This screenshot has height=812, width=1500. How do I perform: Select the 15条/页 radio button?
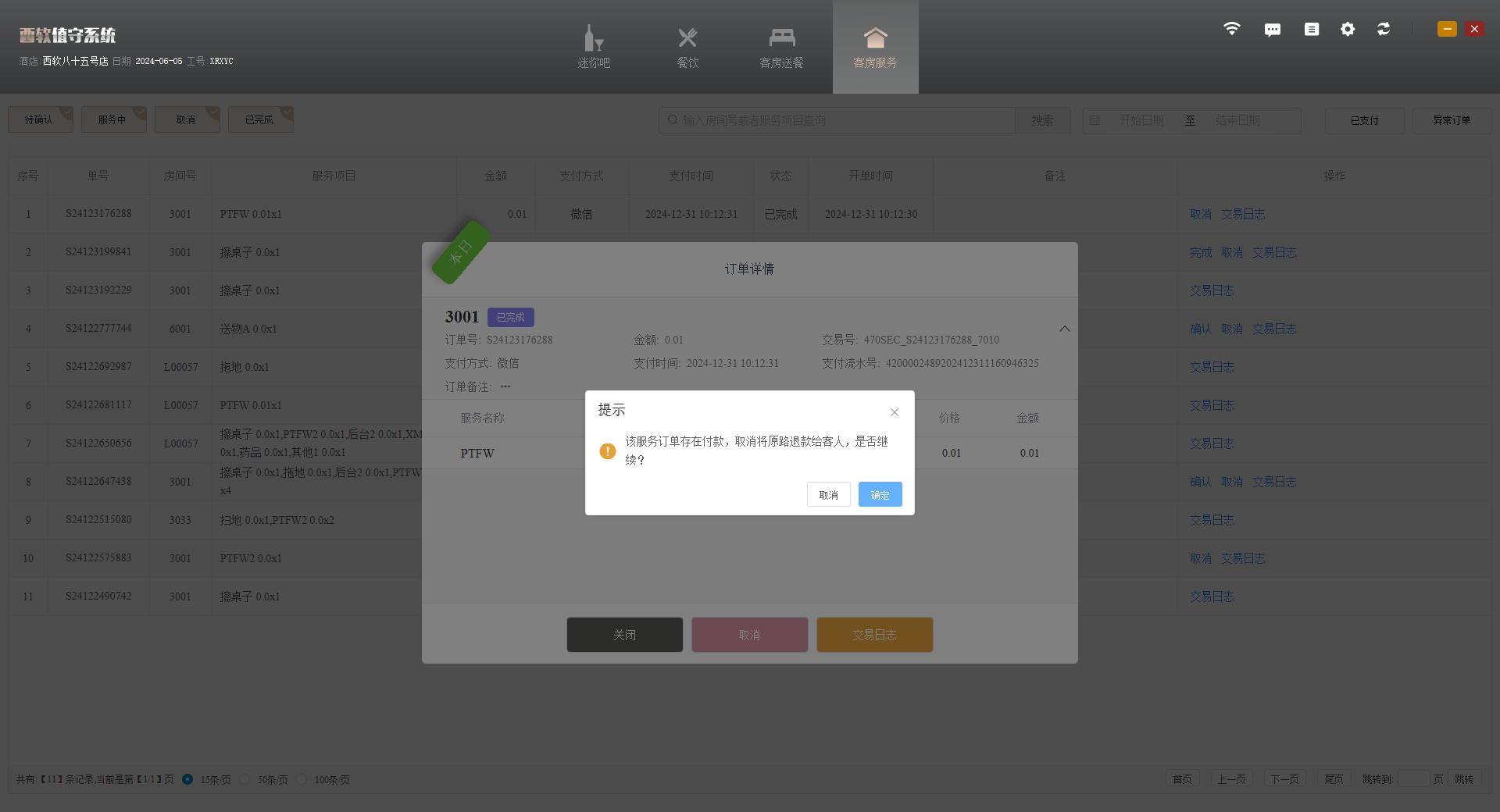[x=187, y=779]
